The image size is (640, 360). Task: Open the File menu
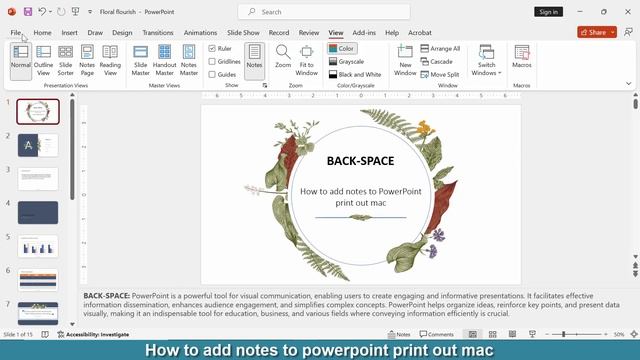(x=16, y=33)
